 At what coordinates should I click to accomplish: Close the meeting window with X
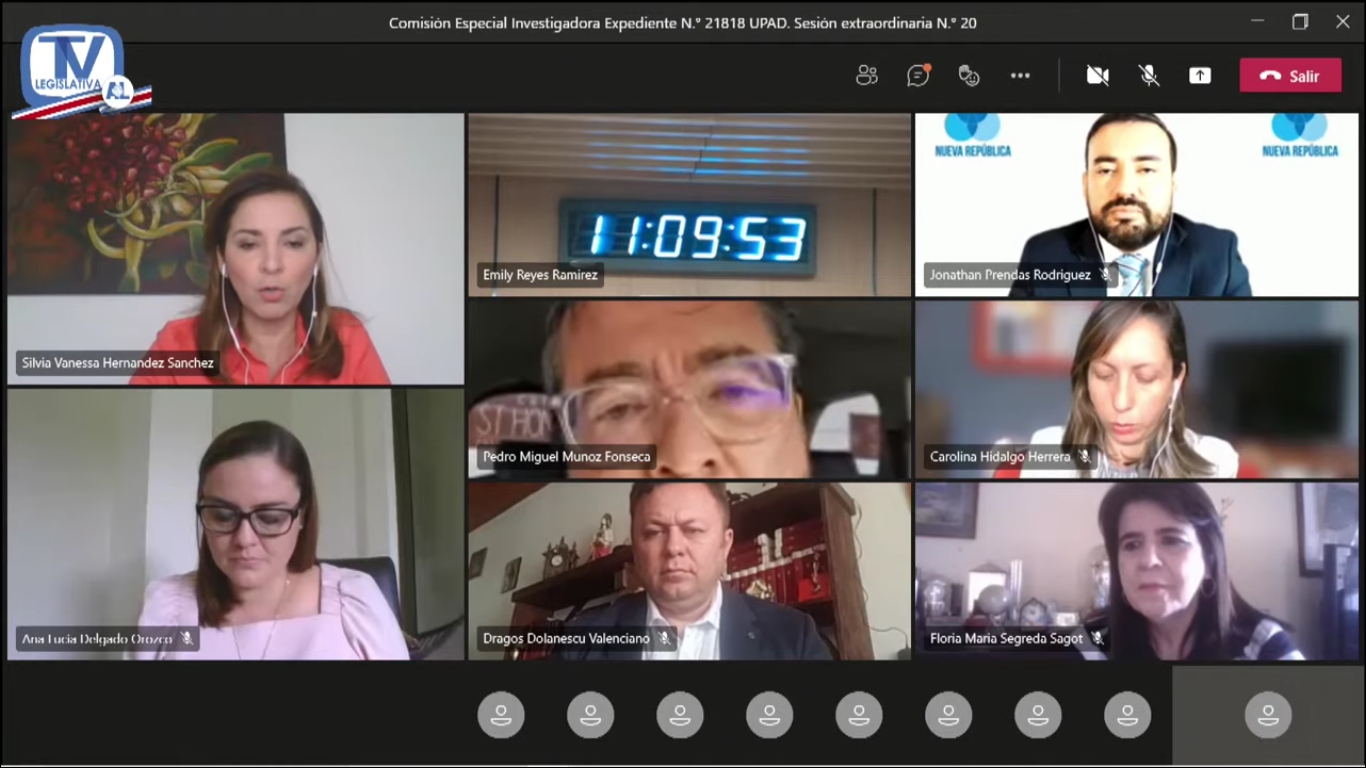click(1343, 21)
